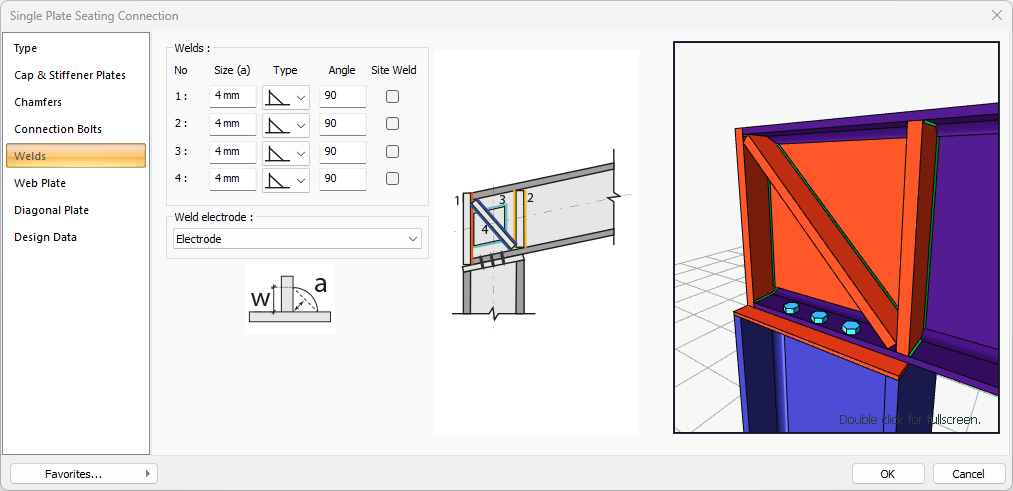Check the Site Weld box for weld 4
This screenshot has width=1013, height=491.
coord(392,178)
